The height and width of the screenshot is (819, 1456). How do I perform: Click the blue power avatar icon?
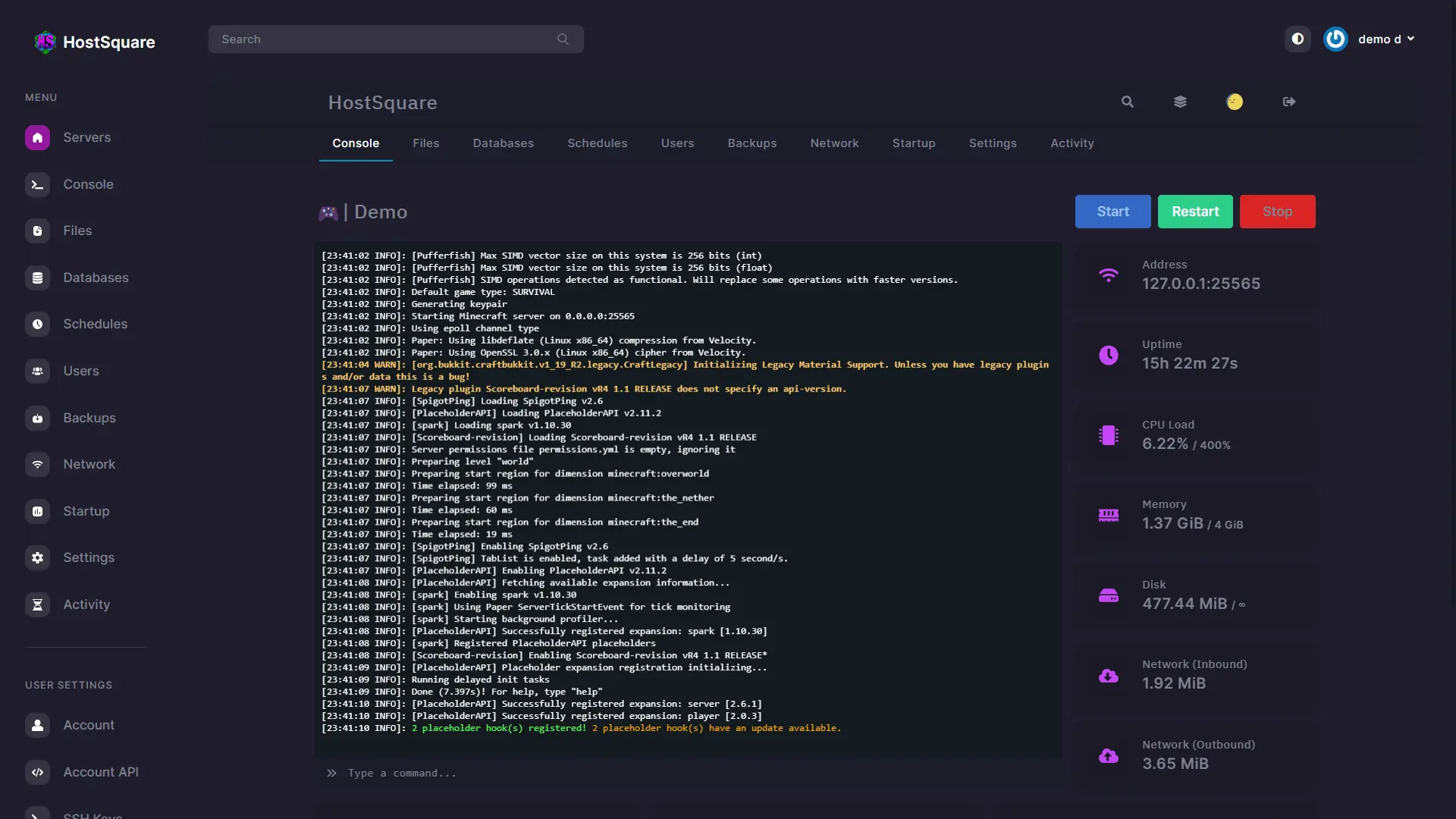pos(1335,39)
